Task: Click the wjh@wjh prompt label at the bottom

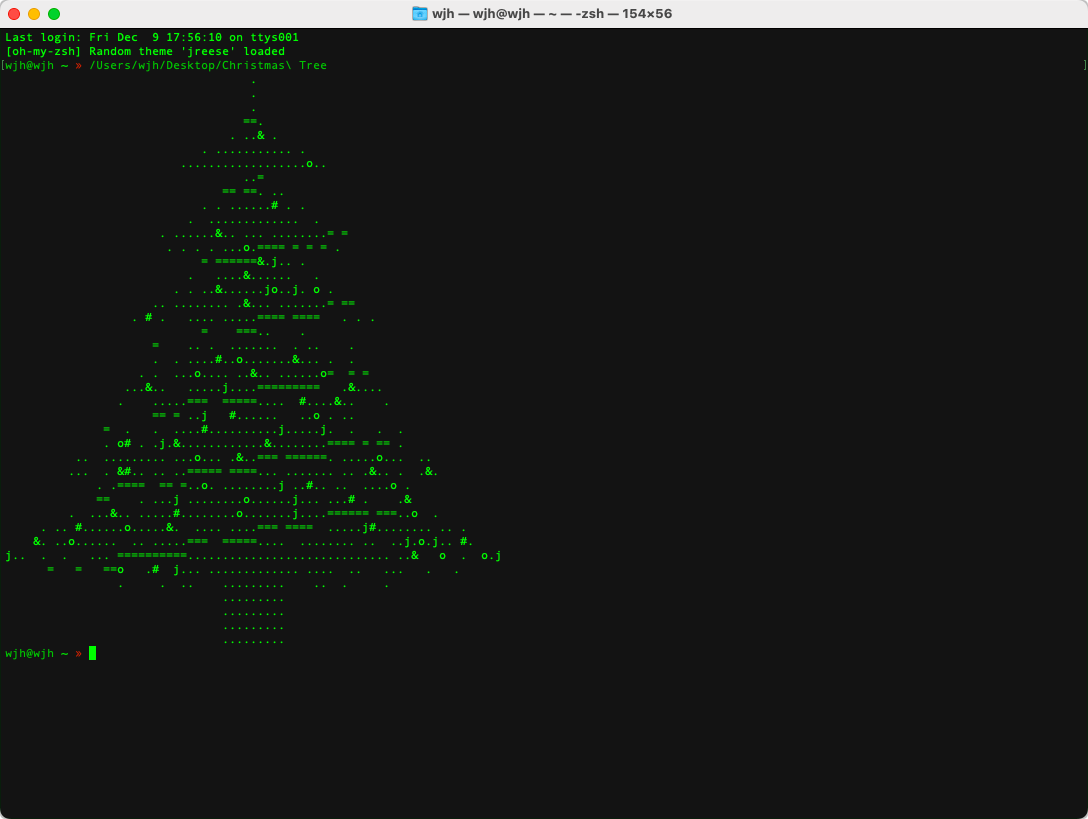Action: coord(30,652)
